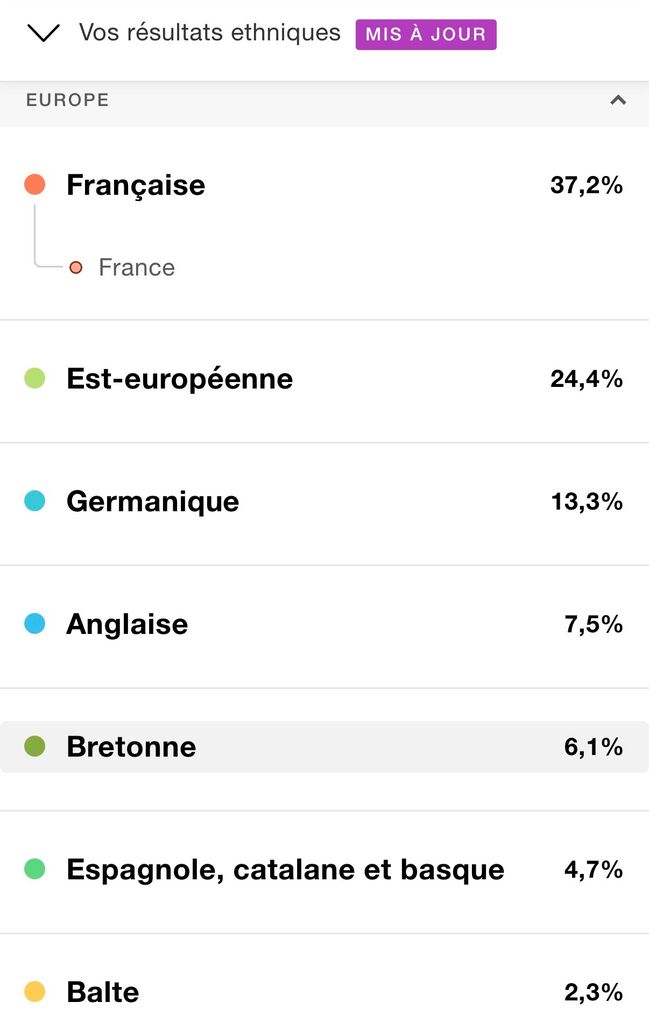This screenshot has width=649, height=1024.
Task: Open the Est-européenne ethnicity entry
Action: click(x=324, y=381)
